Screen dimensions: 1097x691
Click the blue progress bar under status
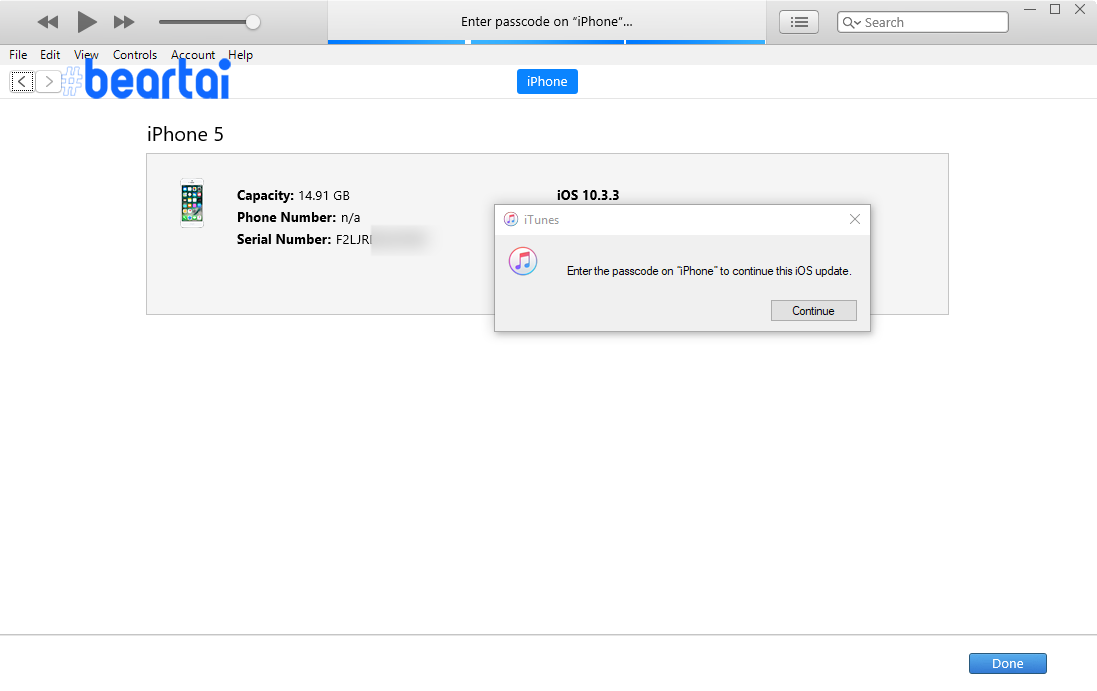(x=546, y=42)
